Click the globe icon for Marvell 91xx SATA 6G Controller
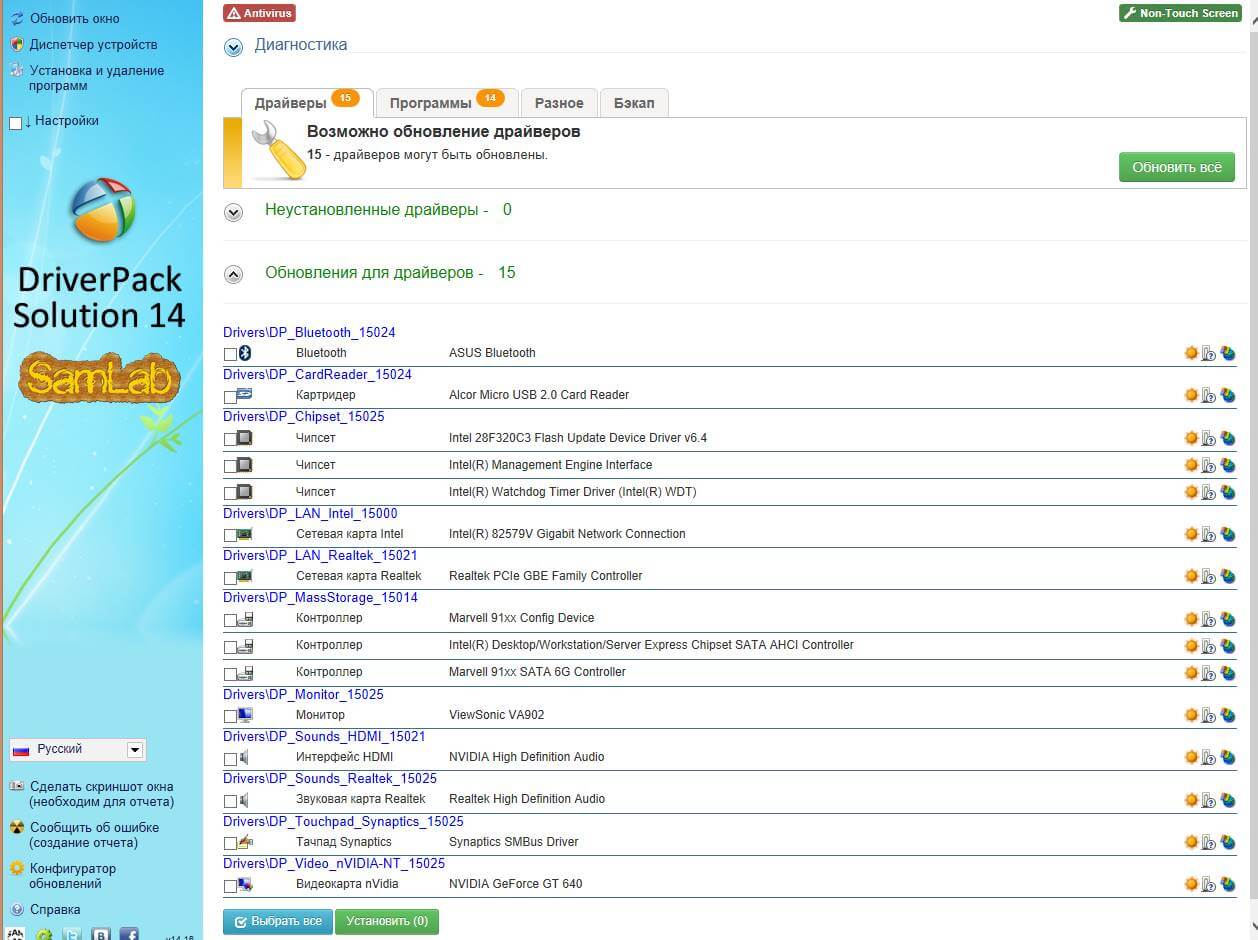The height and width of the screenshot is (940, 1258). [1227, 672]
